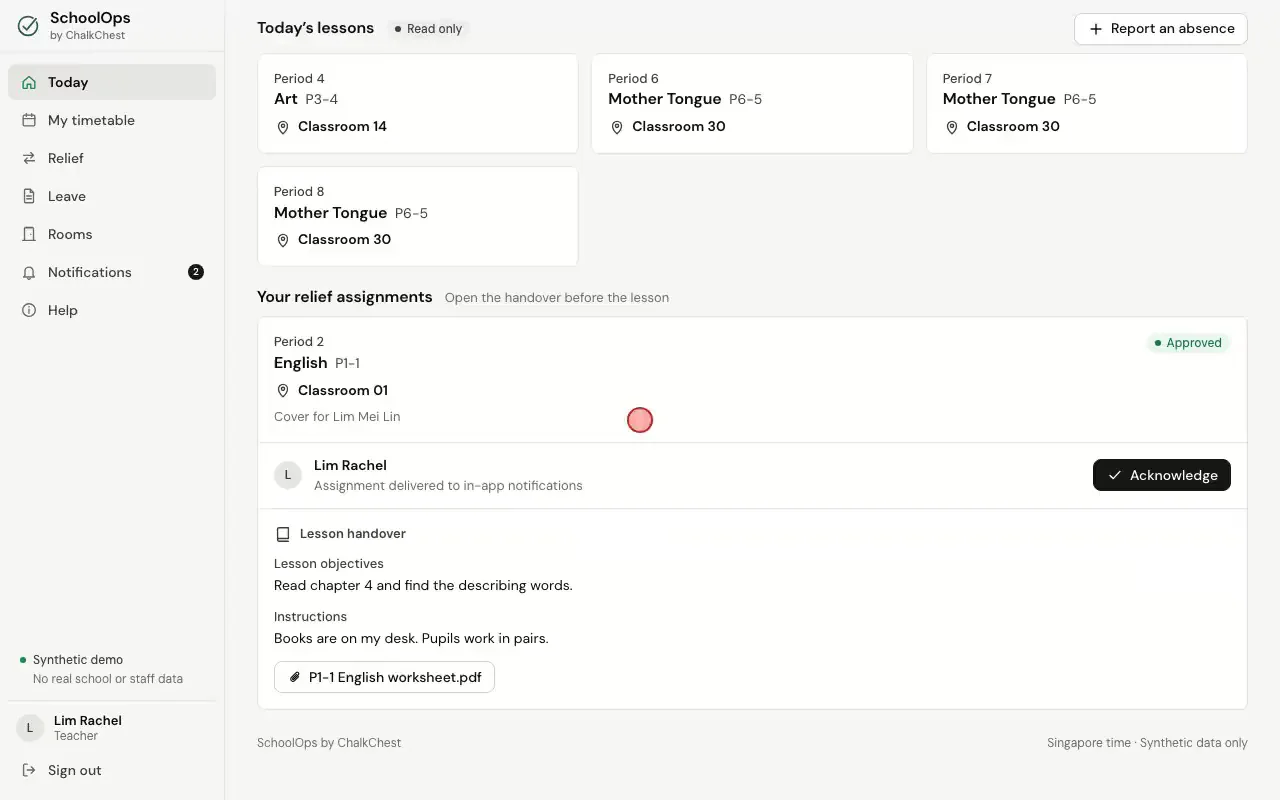Click the door icon beside Rooms
This screenshot has height=800, width=1280.
pyautogui.click(x=29, y=234)
